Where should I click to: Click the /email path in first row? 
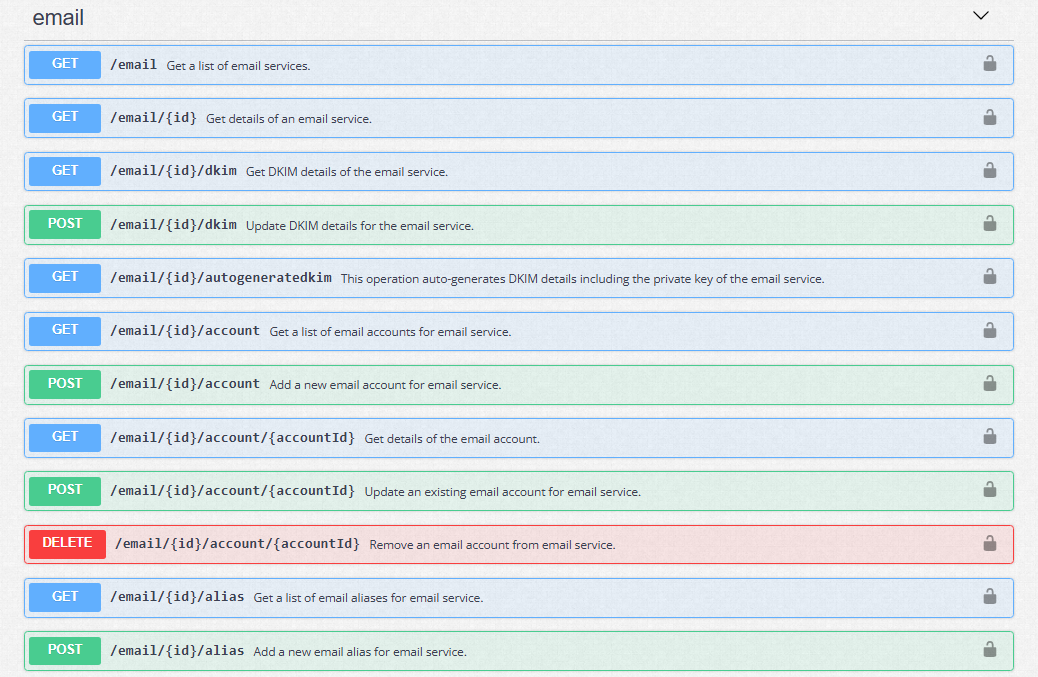(134, 65)
